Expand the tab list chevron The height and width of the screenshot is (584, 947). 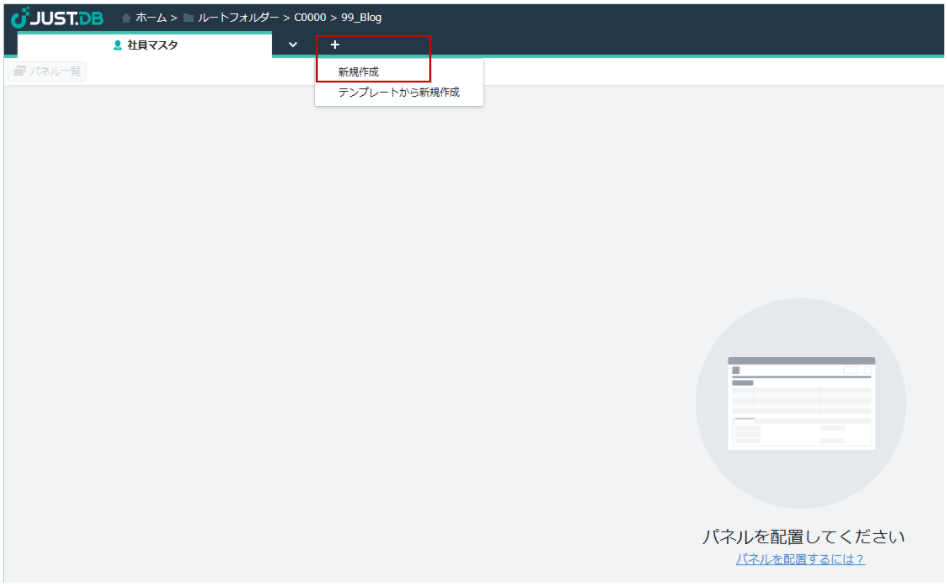pyautogui.click(x=293, y=45)
